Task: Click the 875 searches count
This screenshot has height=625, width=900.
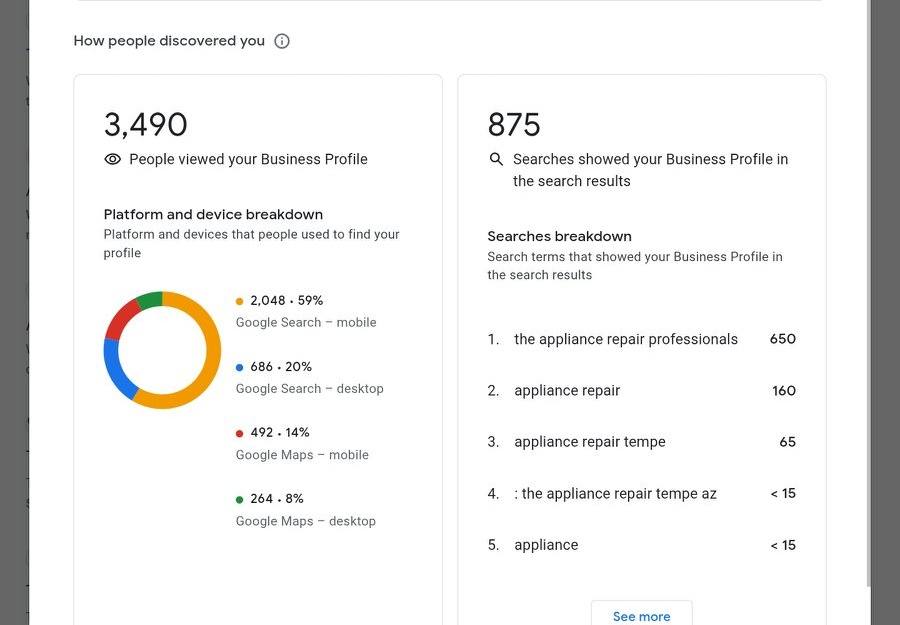Action: (514, 125)
